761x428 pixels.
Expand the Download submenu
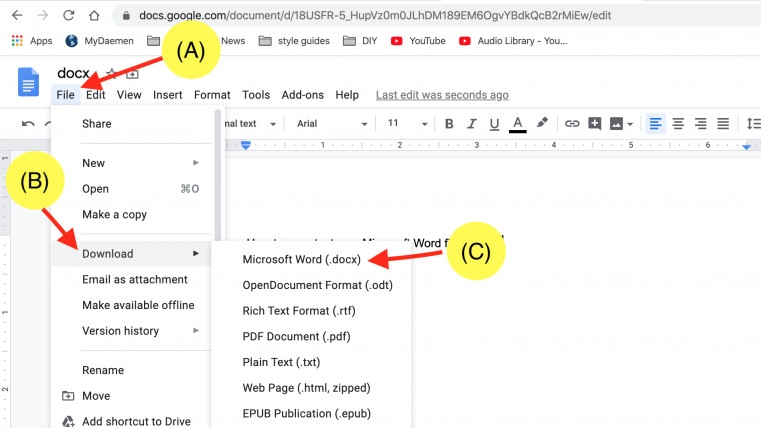132,254
